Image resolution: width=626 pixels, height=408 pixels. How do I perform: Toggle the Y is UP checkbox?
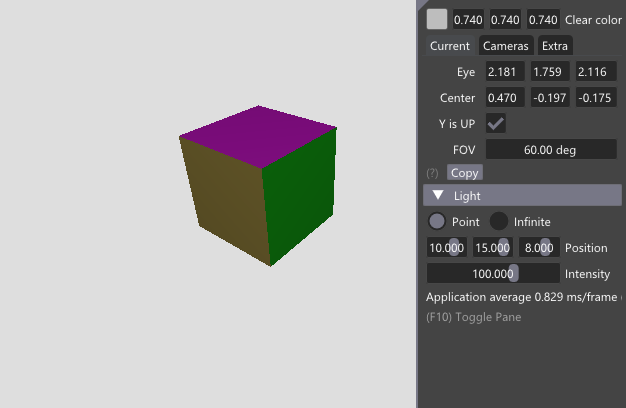[495, 123]
